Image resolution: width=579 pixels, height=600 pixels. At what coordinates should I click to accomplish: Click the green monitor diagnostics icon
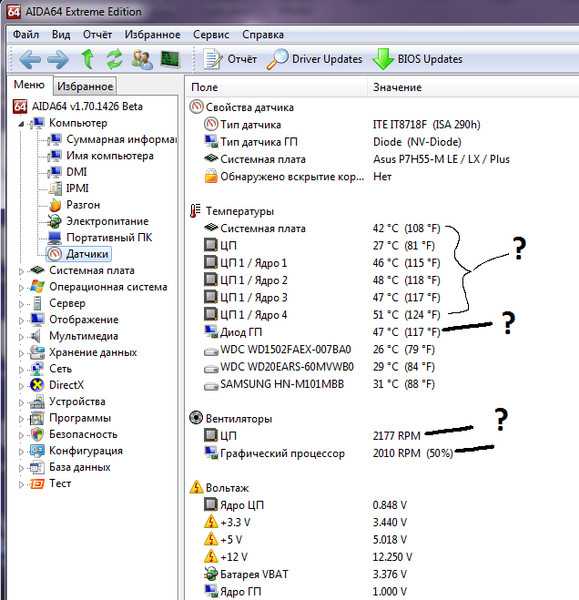point(170,59)
